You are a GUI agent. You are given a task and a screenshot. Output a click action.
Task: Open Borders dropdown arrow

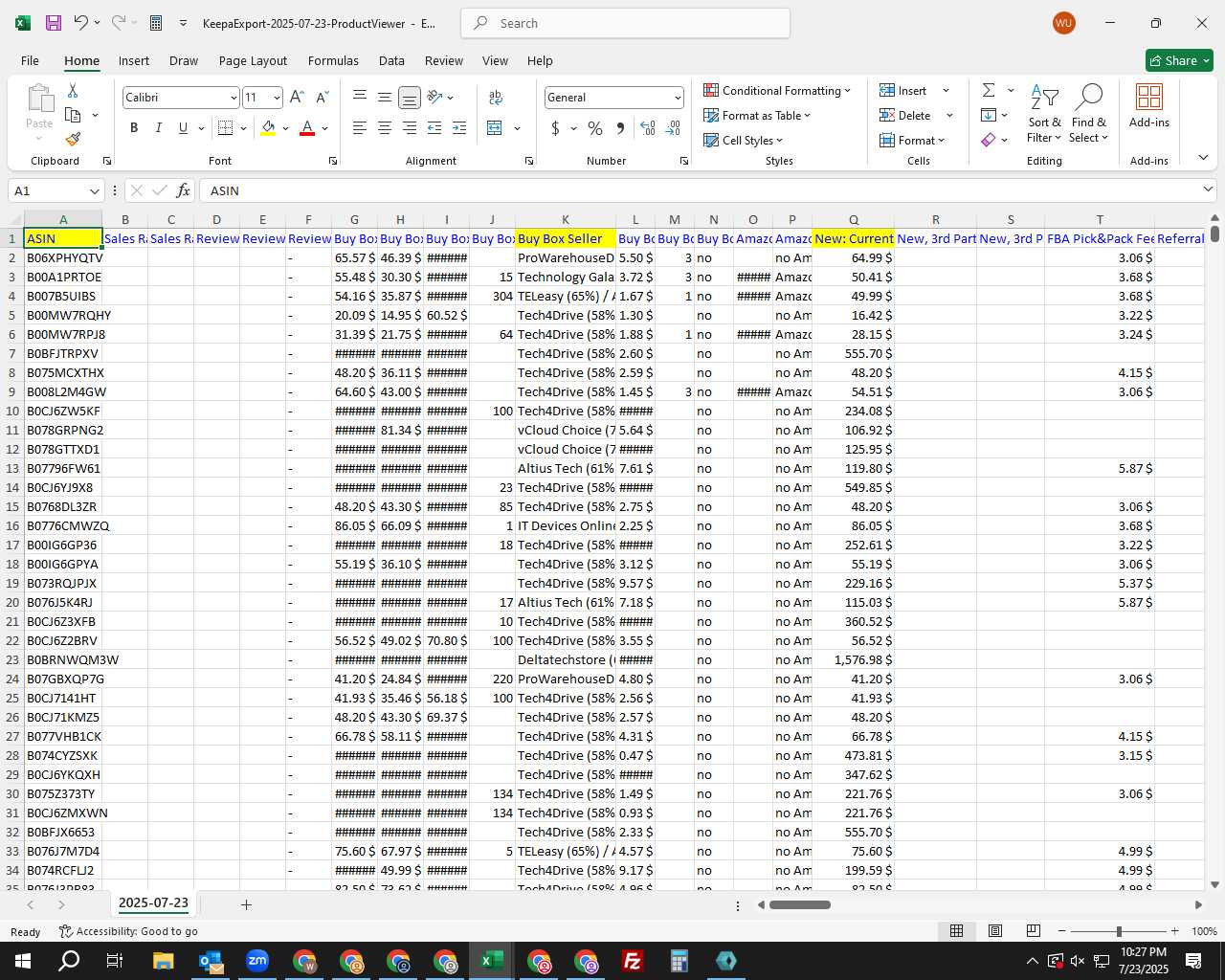(243, 127)
